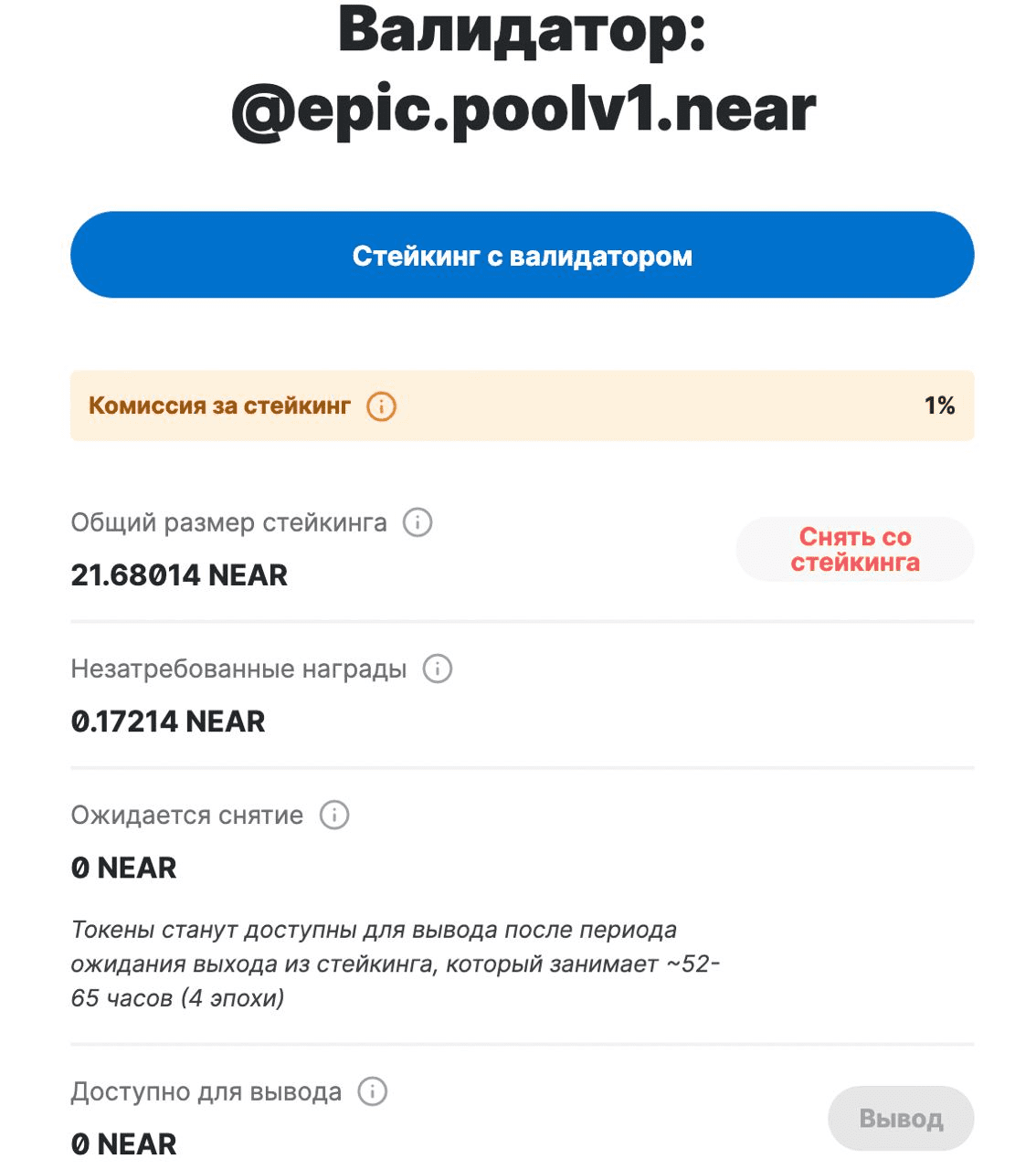1036x1169 pixels.
Task: Click the Доступно для вывода label text
Action: pos(206,1092)
